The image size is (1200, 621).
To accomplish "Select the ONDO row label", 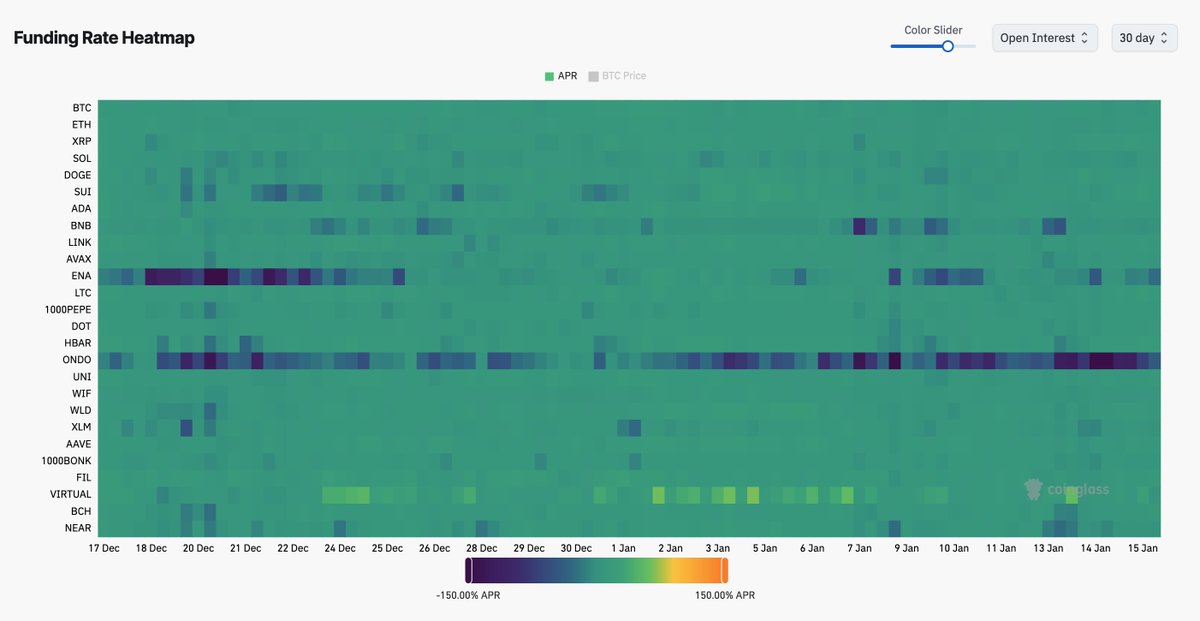I will coord(76,360).
